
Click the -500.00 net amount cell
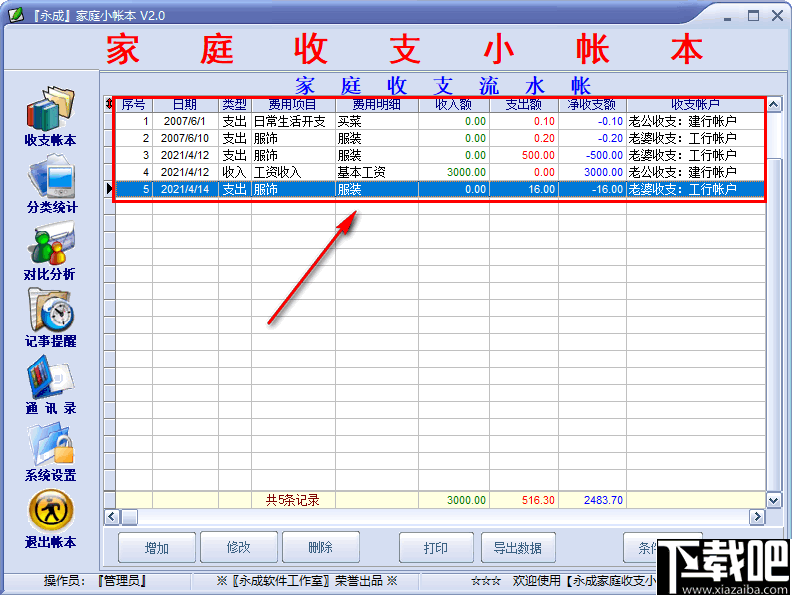coord(592,155)
